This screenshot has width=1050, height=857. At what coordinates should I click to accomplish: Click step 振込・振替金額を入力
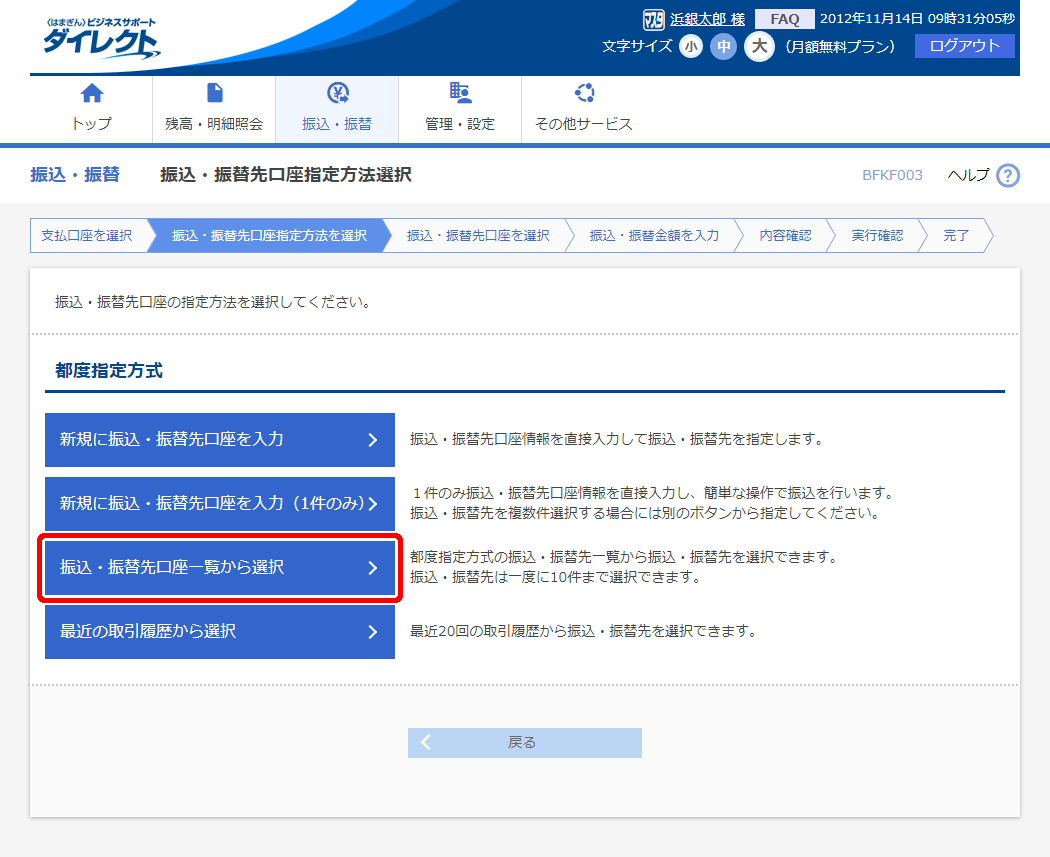pos(654,236)
